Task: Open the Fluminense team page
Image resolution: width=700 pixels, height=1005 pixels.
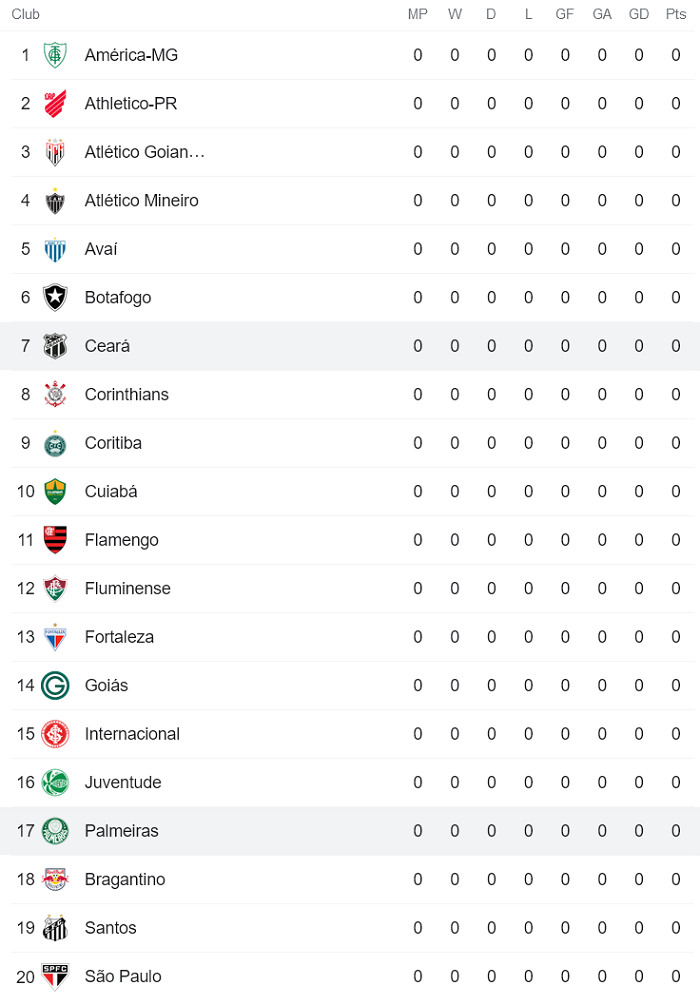Action: (127, 588)
